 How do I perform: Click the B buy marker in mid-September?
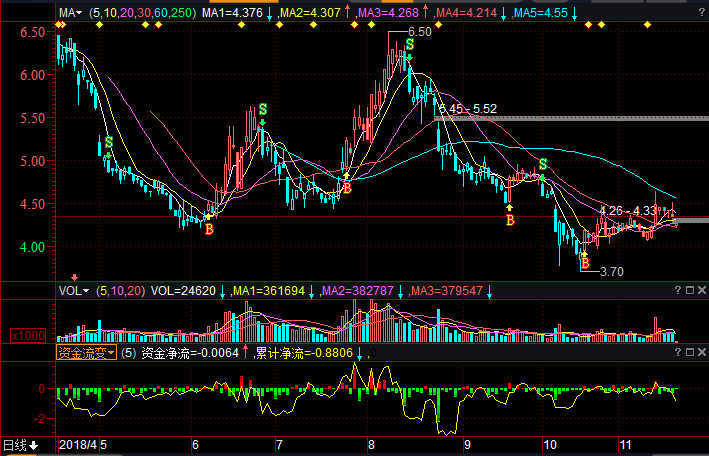509,219
